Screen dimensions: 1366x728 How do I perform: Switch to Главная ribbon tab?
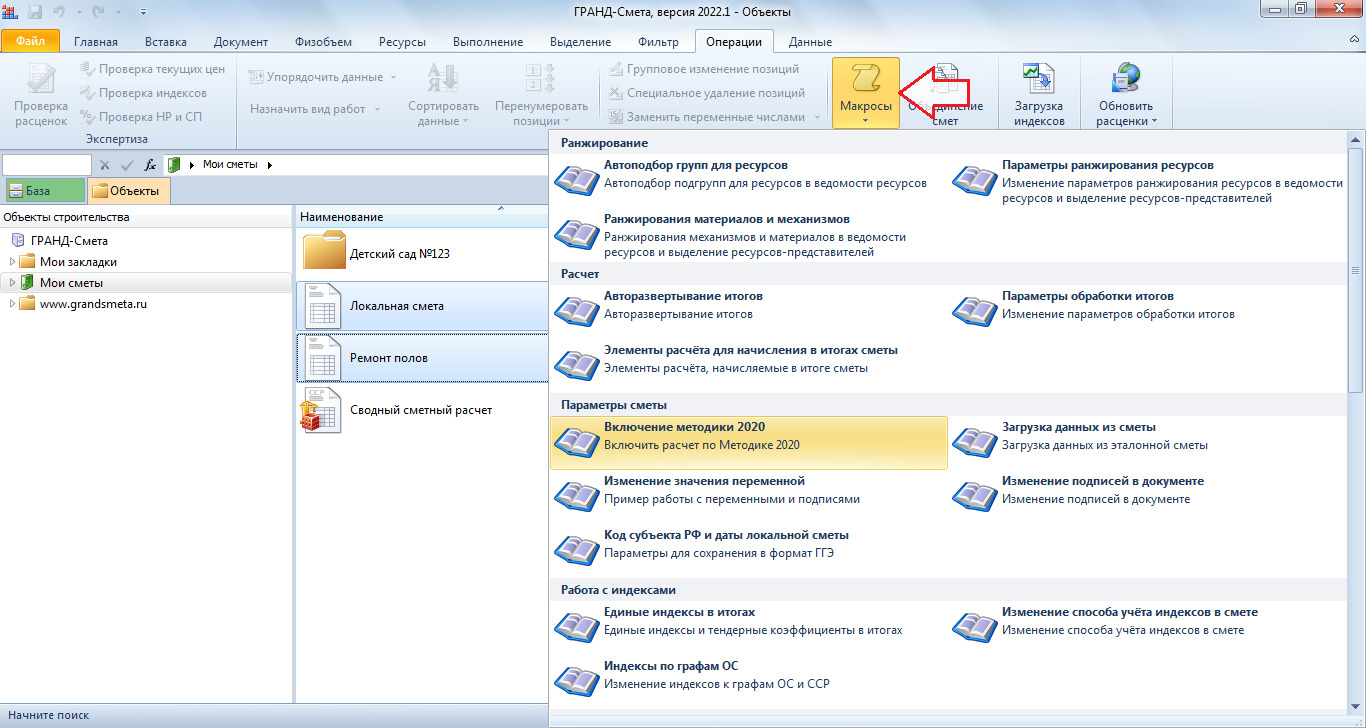[96, 42]
